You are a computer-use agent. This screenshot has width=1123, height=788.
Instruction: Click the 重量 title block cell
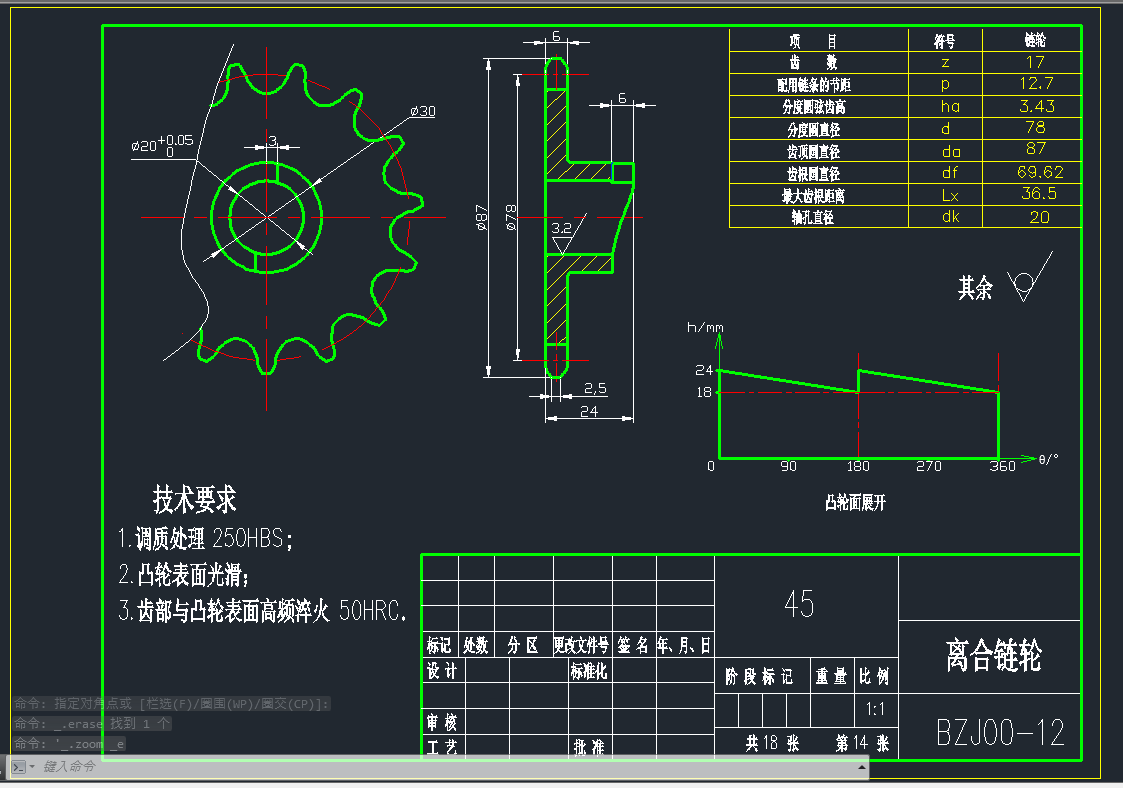point(832,676)
